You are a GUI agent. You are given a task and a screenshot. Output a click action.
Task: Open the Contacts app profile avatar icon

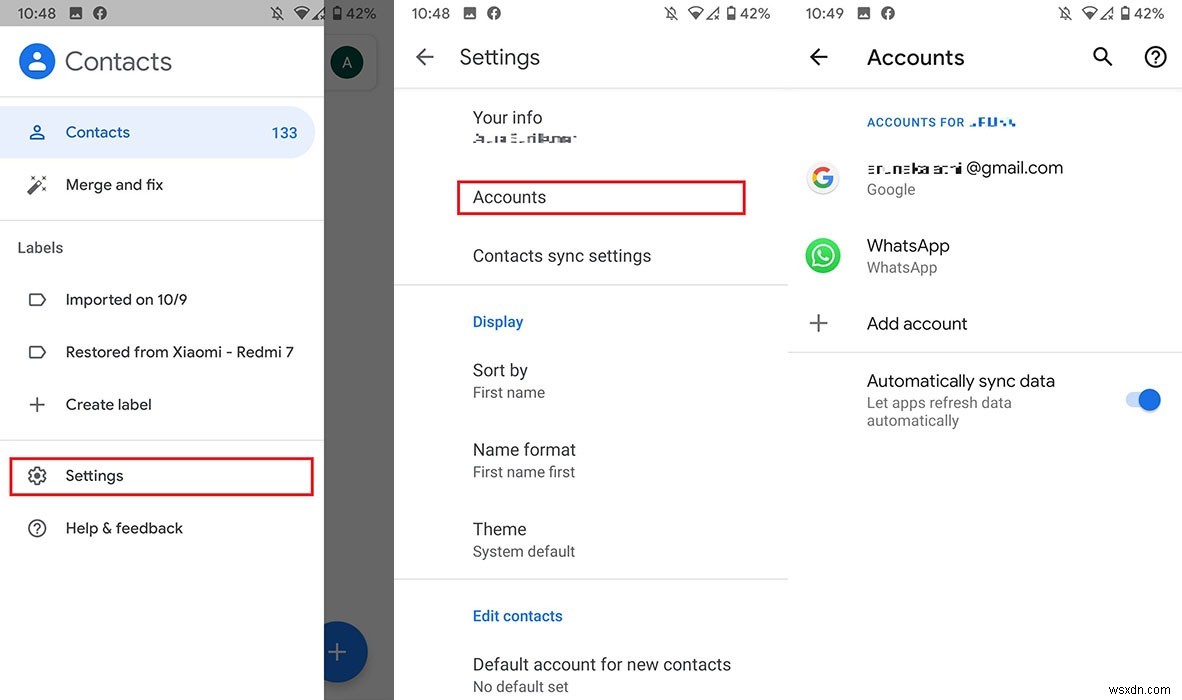37,61
